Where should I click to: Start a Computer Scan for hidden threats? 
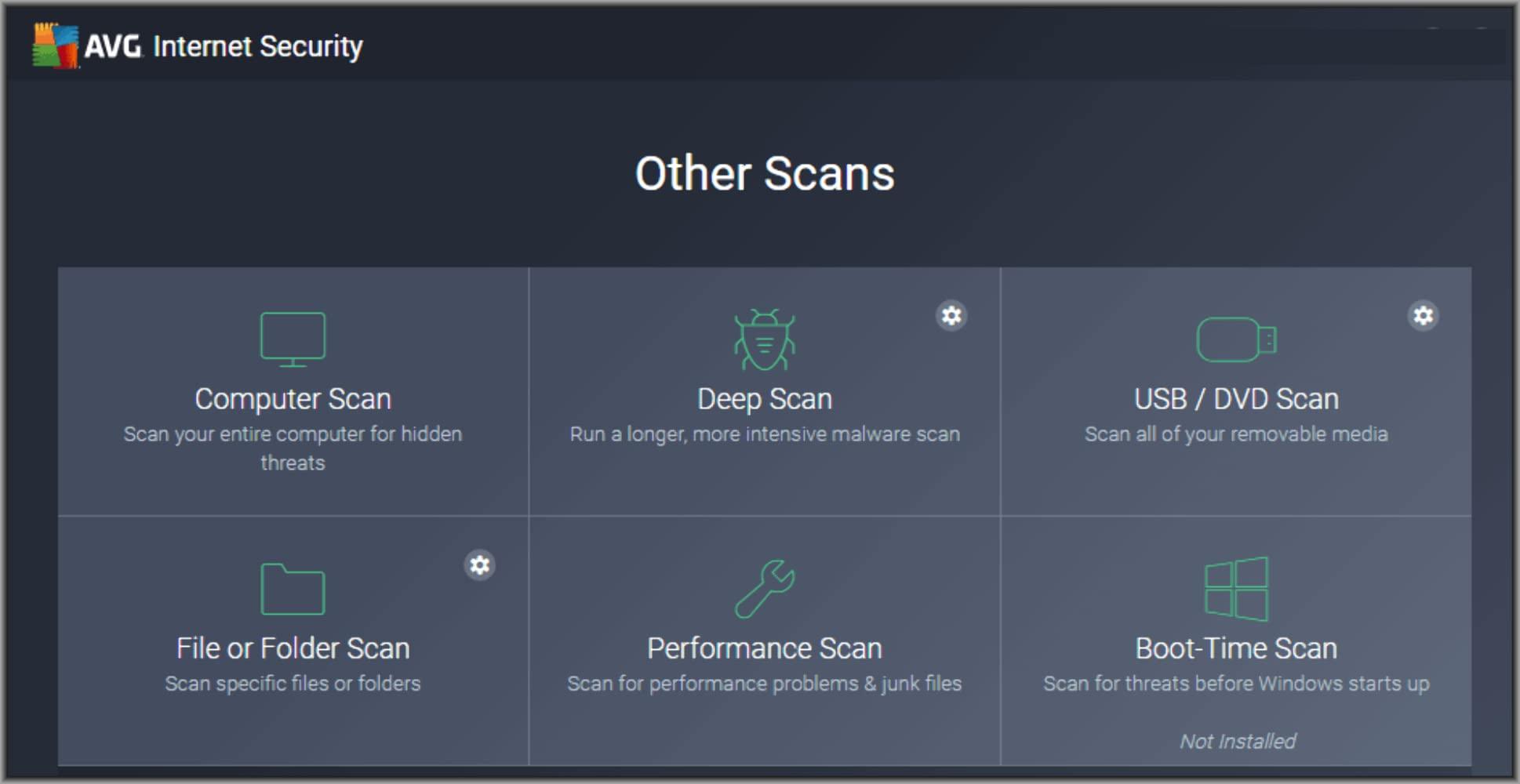293,398
